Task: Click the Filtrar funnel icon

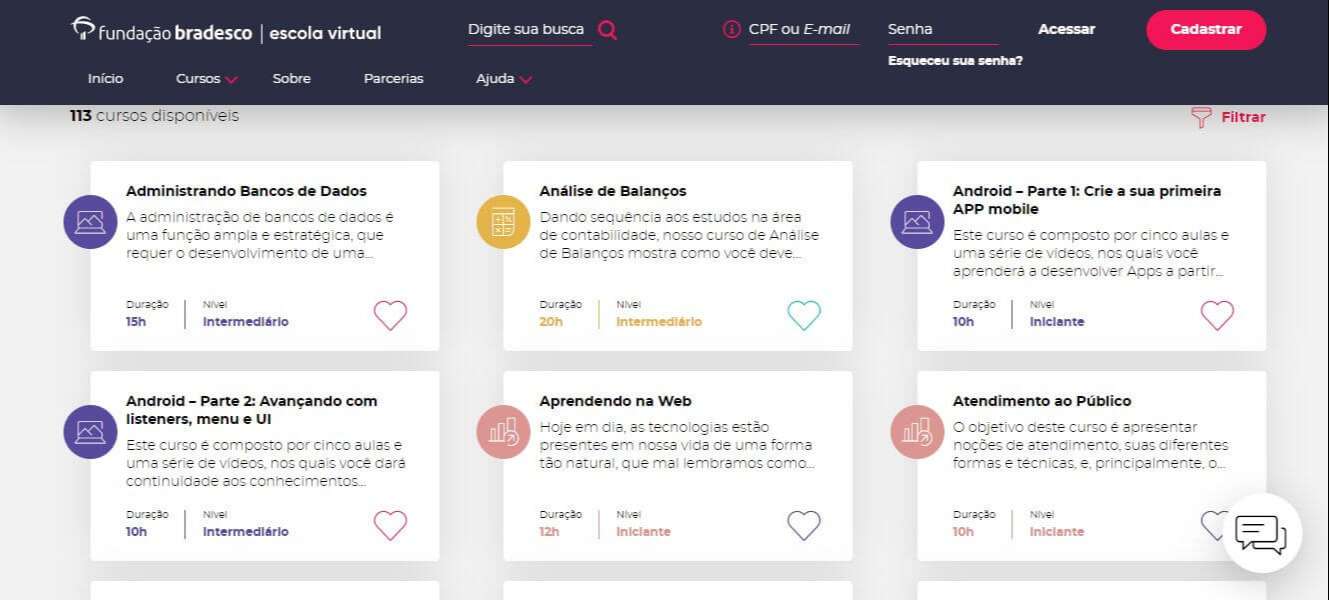Action: pyautogui.click(x=1201, y=117)
